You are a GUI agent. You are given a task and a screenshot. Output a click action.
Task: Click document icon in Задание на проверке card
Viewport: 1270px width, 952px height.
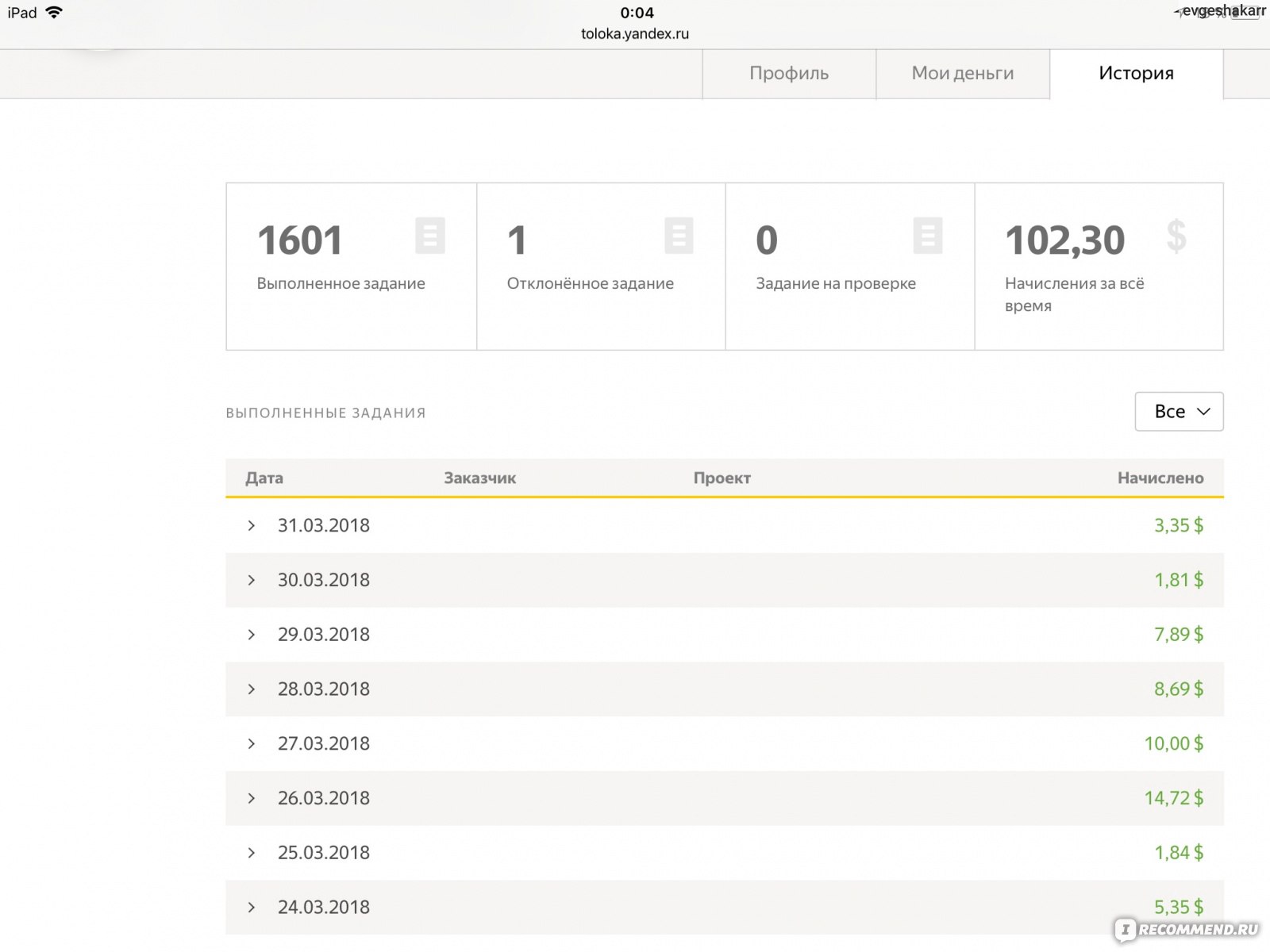pyautogui.click(x=928, y=236)
